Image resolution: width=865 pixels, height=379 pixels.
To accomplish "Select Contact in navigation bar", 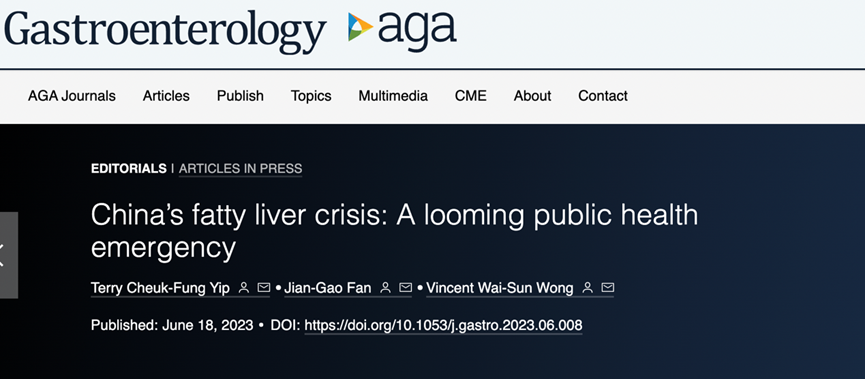I will click(603, 96).
